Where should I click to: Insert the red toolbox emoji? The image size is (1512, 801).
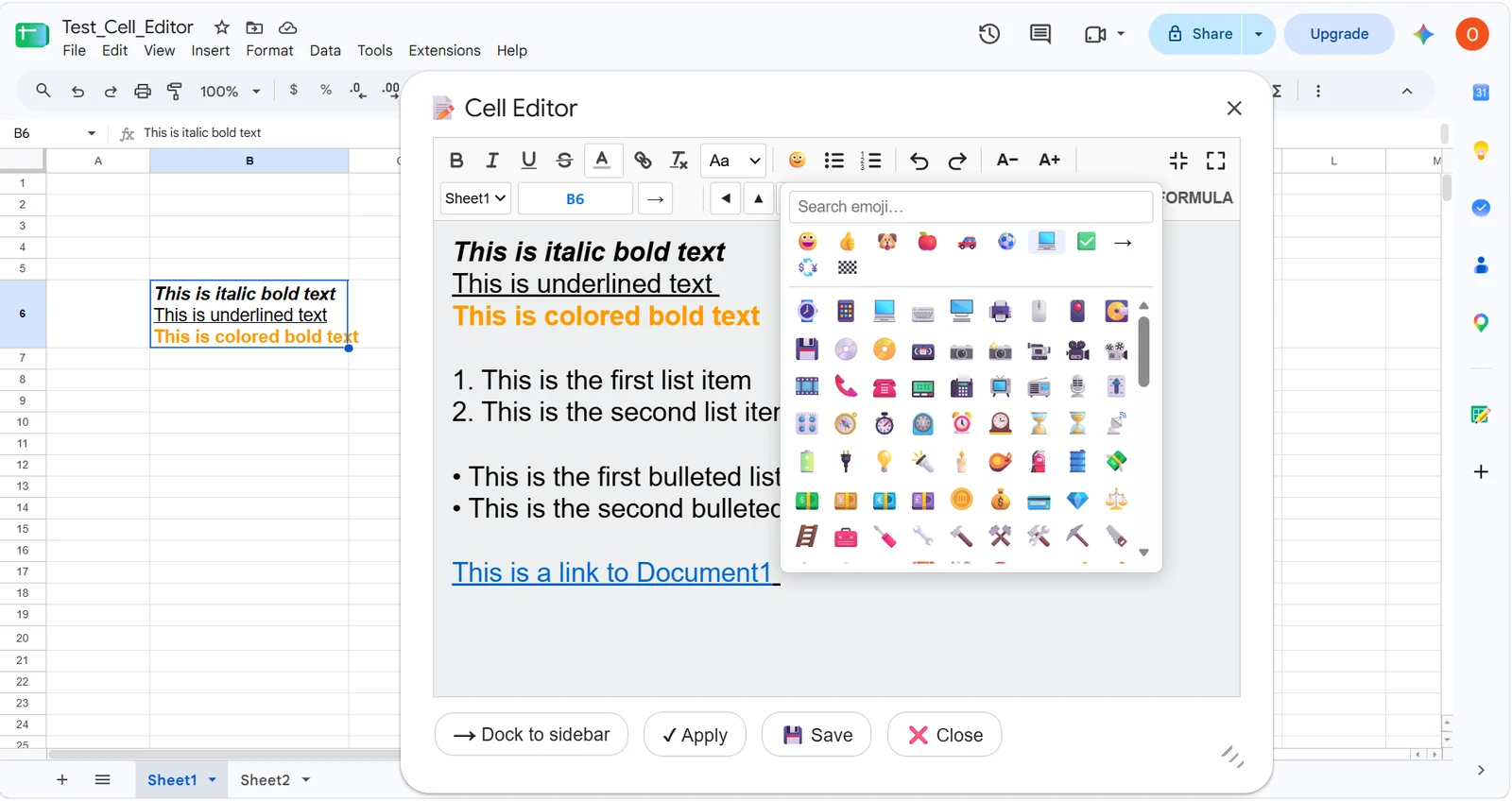(x=846, y=537)
